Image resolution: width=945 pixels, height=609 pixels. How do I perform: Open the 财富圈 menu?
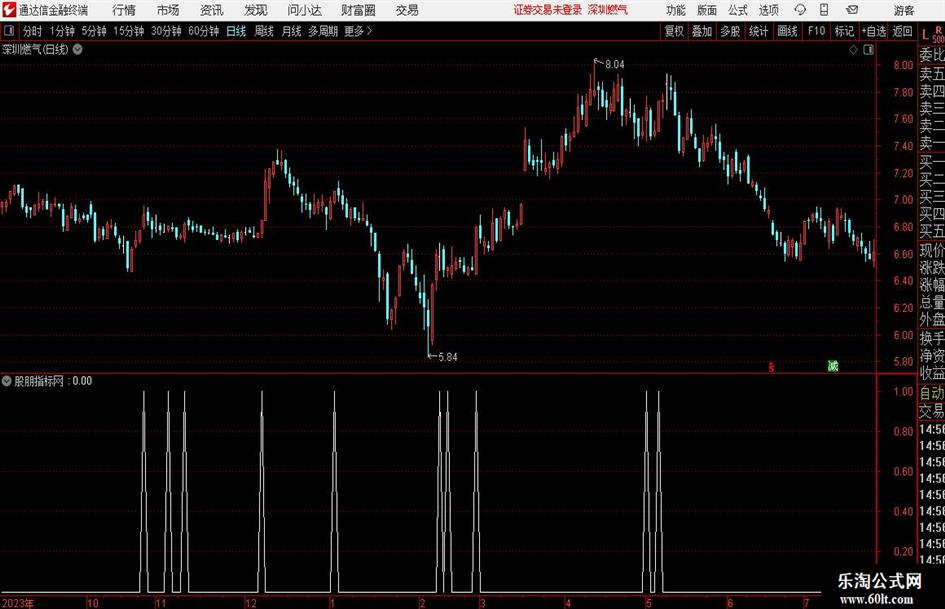[358, 10]
